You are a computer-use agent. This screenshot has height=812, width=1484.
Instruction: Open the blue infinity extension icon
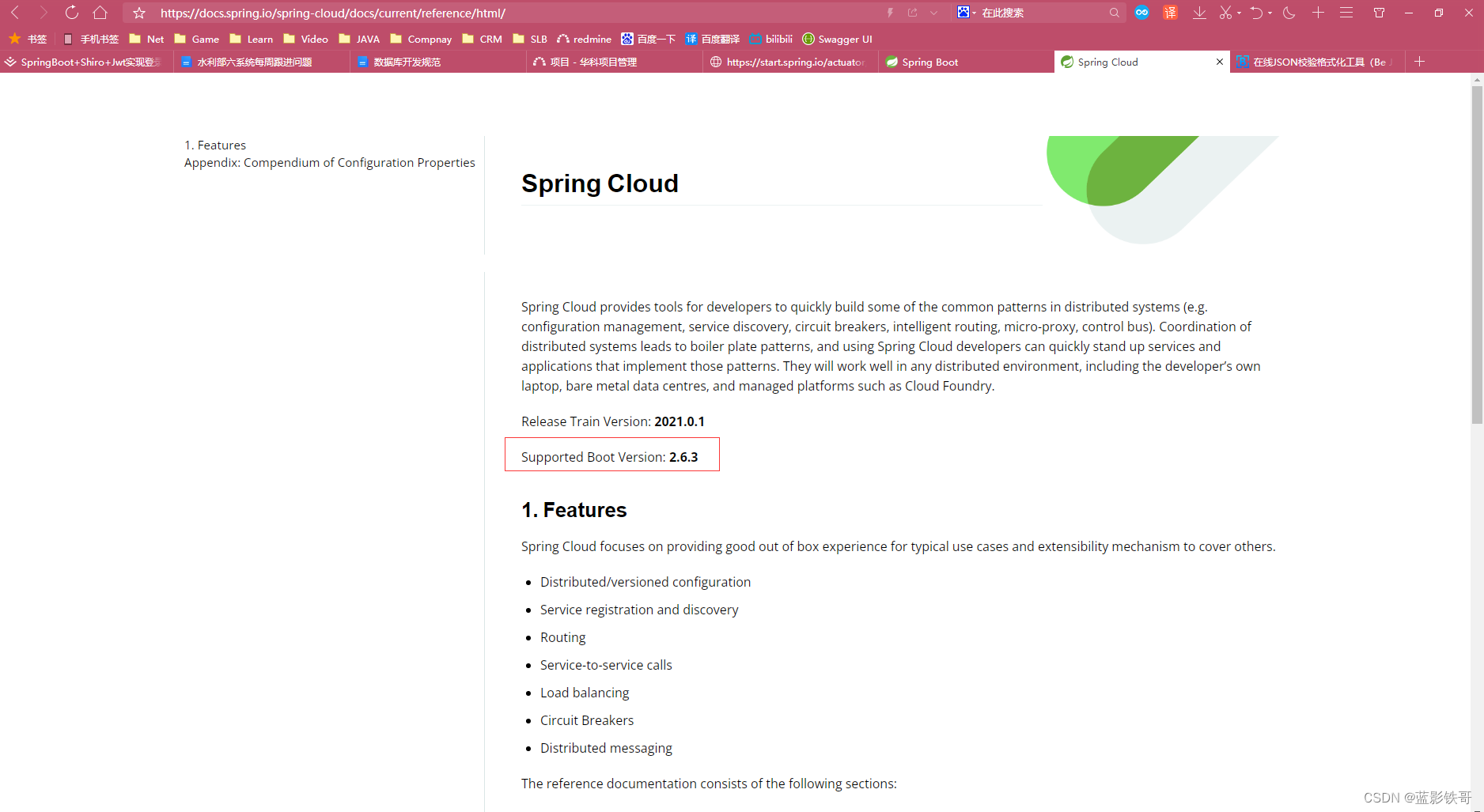click(1141, 13)
